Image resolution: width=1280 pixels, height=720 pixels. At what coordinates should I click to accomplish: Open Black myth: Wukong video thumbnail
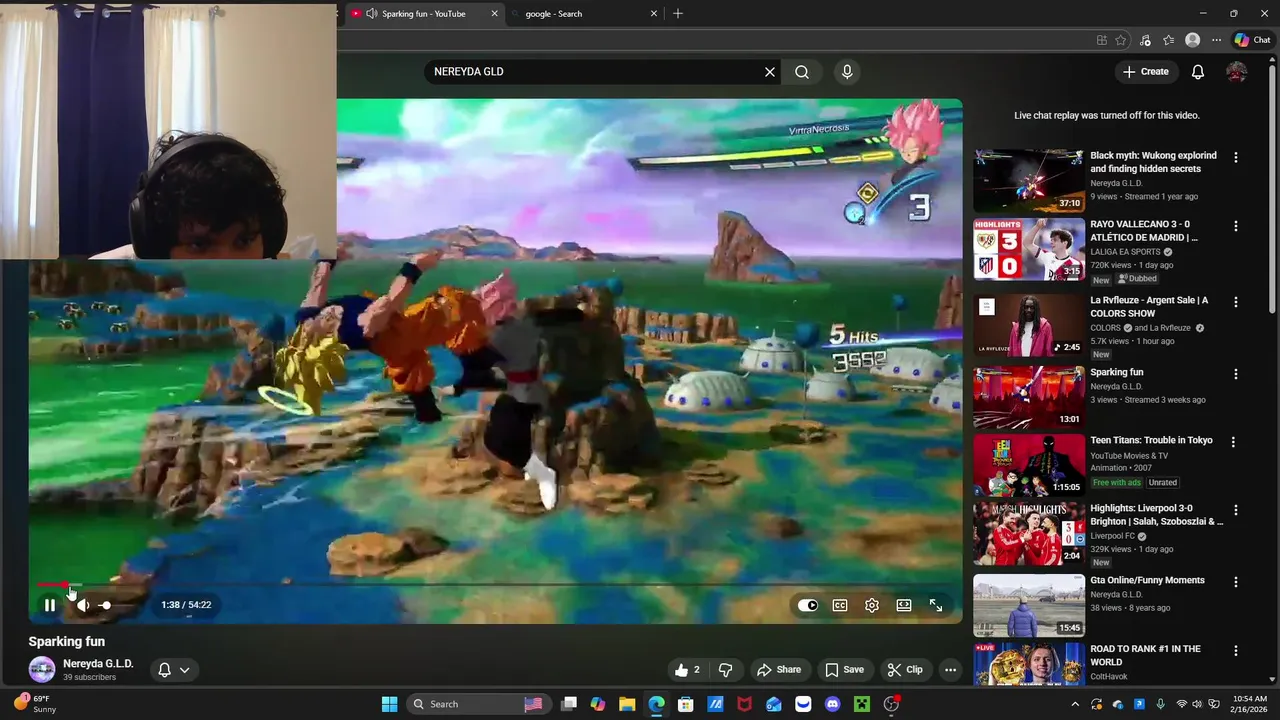tap(1029, 181)
